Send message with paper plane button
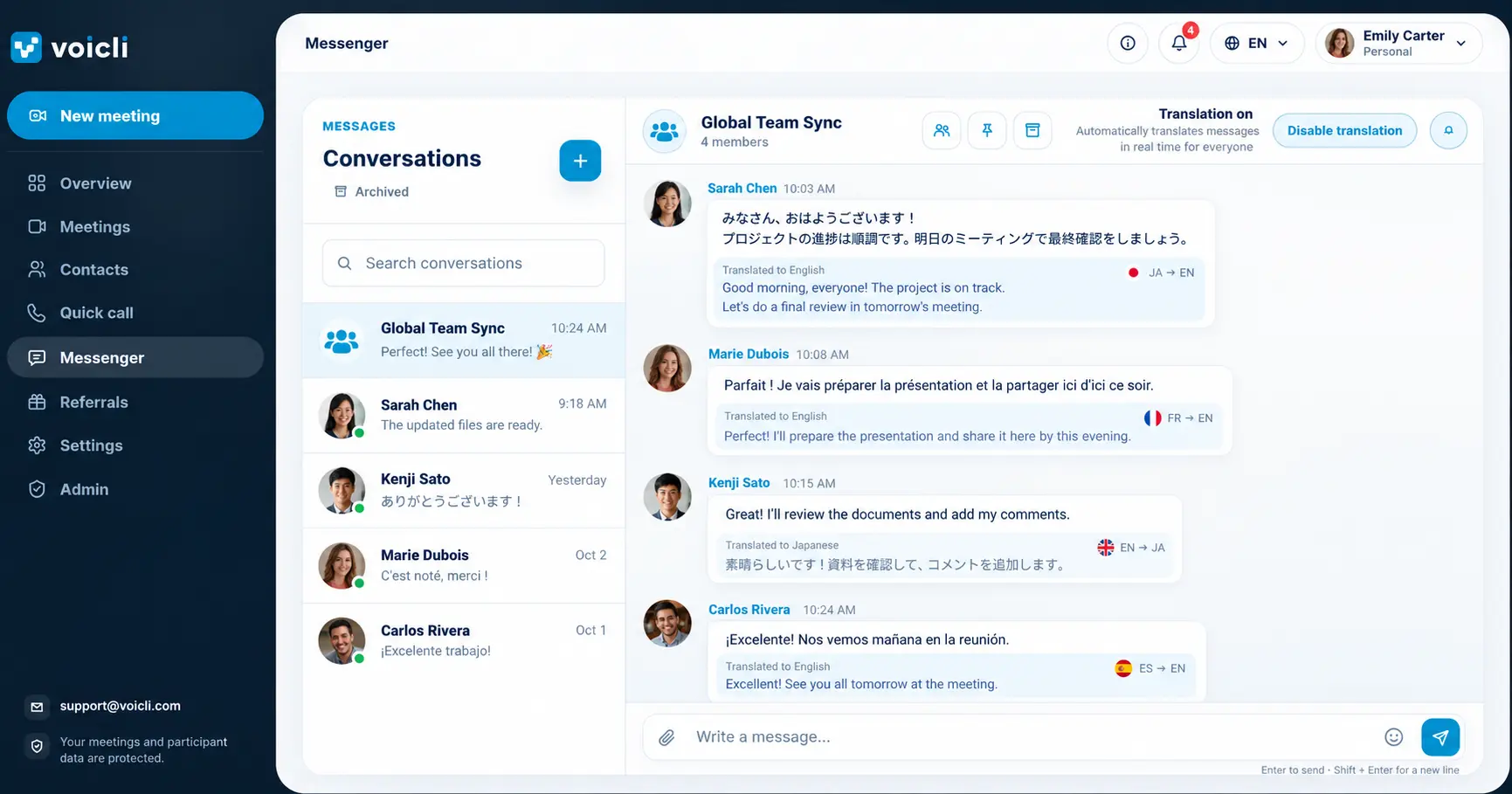The height and width of the screenshot is (794, 1512). (1440, 737)
